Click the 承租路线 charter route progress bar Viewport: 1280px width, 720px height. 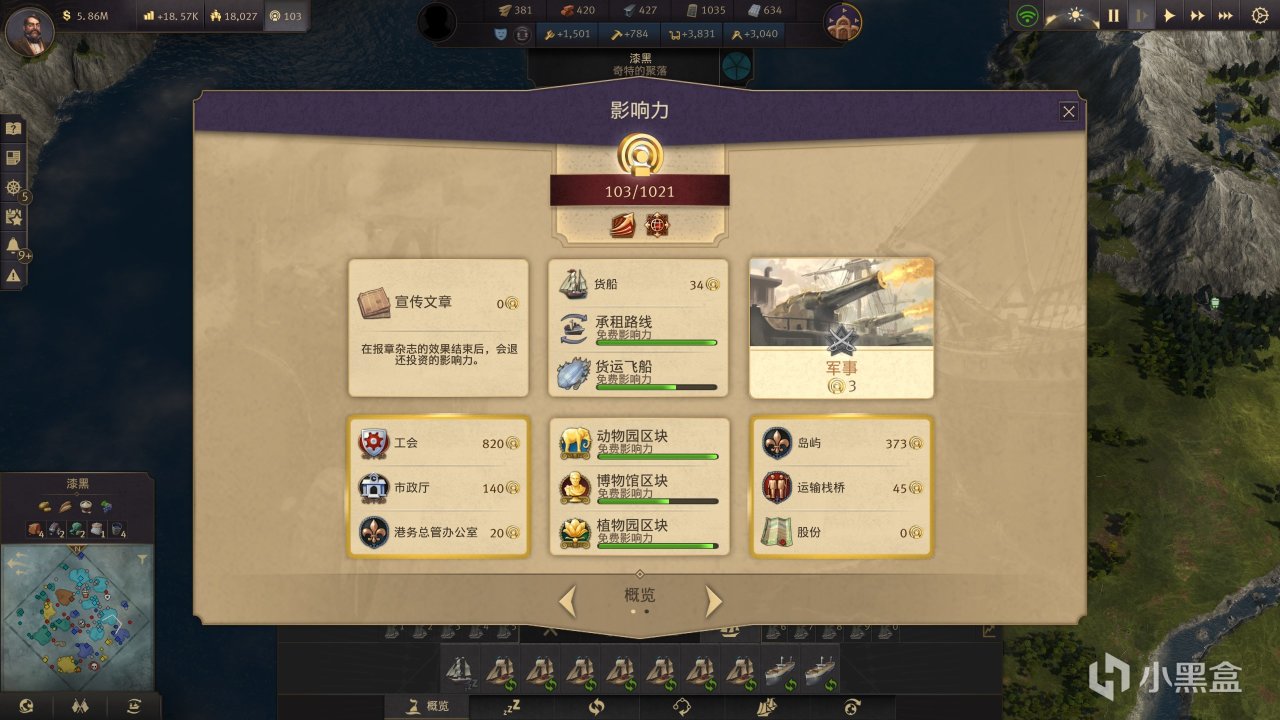pos(656,343)
